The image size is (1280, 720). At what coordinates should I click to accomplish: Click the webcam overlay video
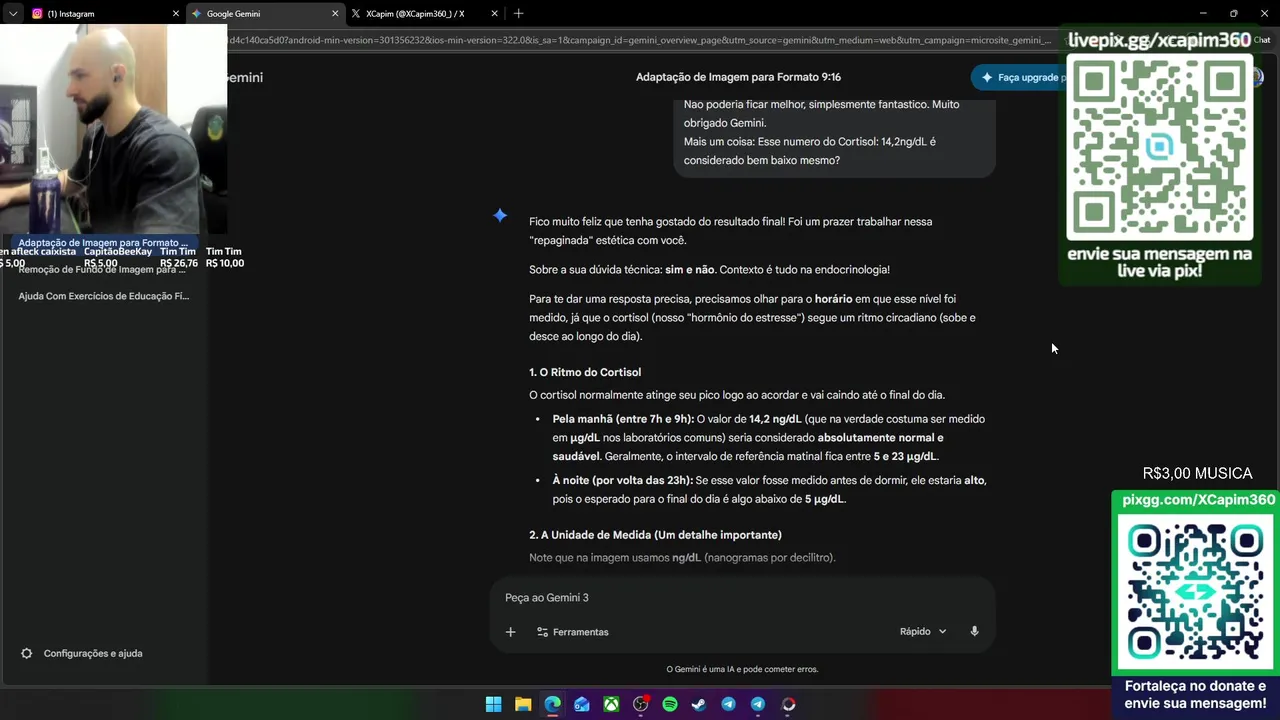point(113,129)
